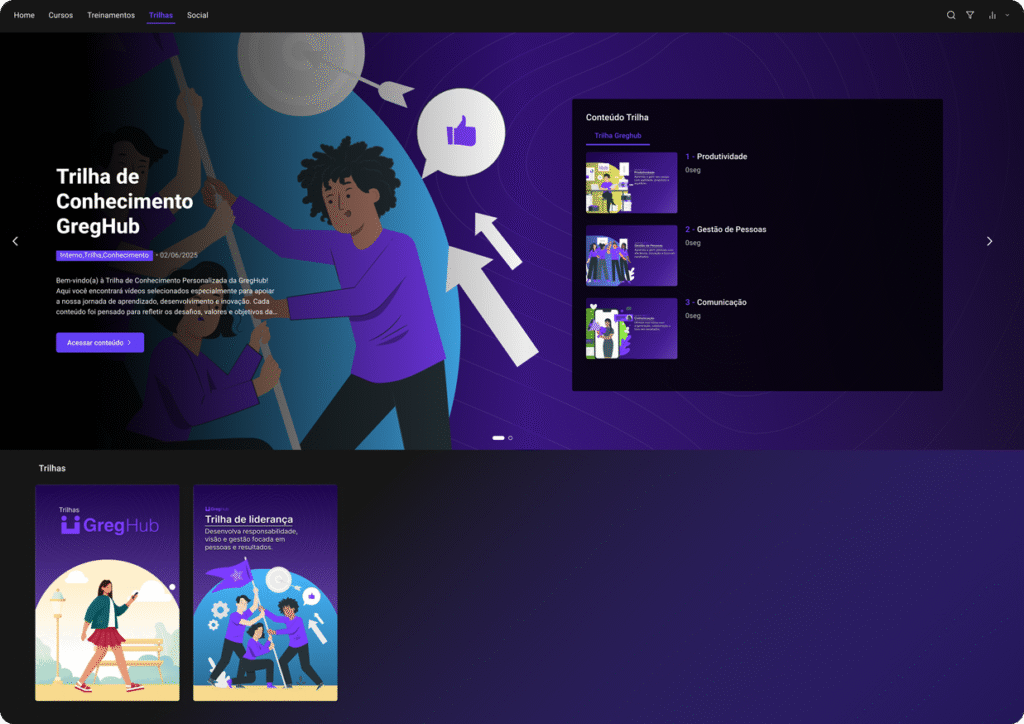This screenshot has width=1024, height=724.
Task: Open the bar chart stats icon
Action: [992, 15]
